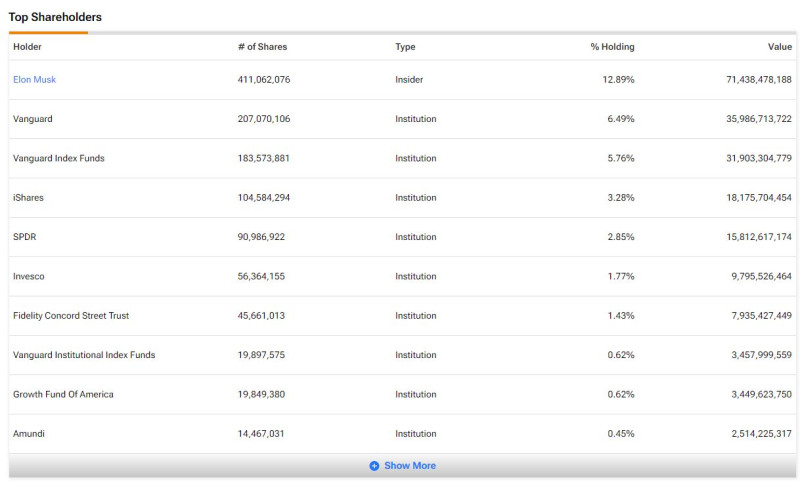Open the Elon Musk holder link
This screenshot has width=800, height=482.
coord(35,80)
